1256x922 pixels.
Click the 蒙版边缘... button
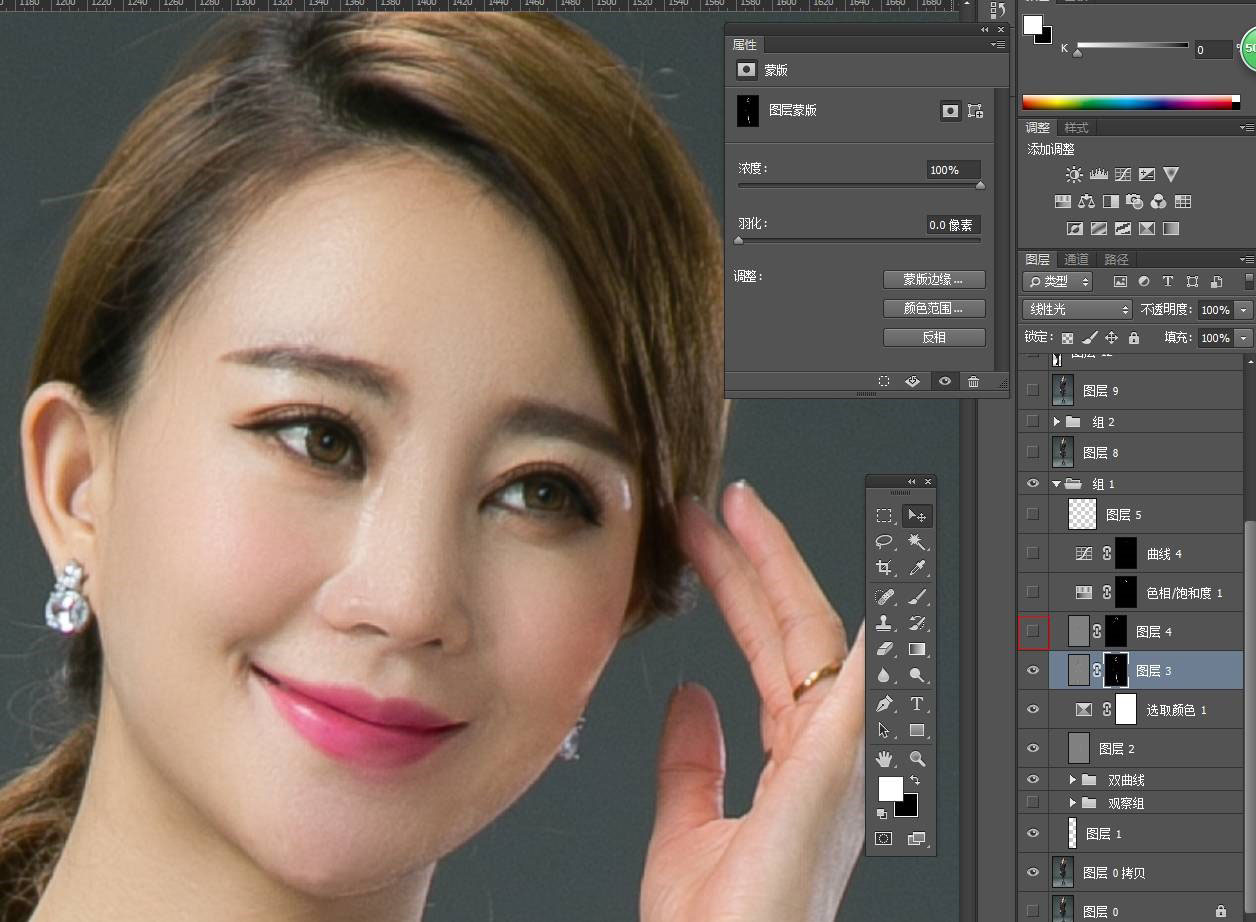934,280
